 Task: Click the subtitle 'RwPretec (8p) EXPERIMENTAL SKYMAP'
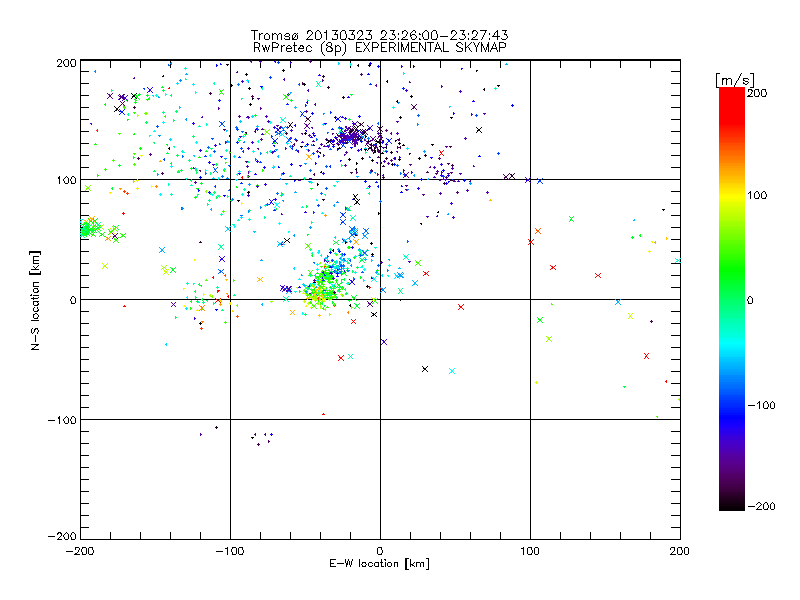pyautogui.click(x=380, y=47)
